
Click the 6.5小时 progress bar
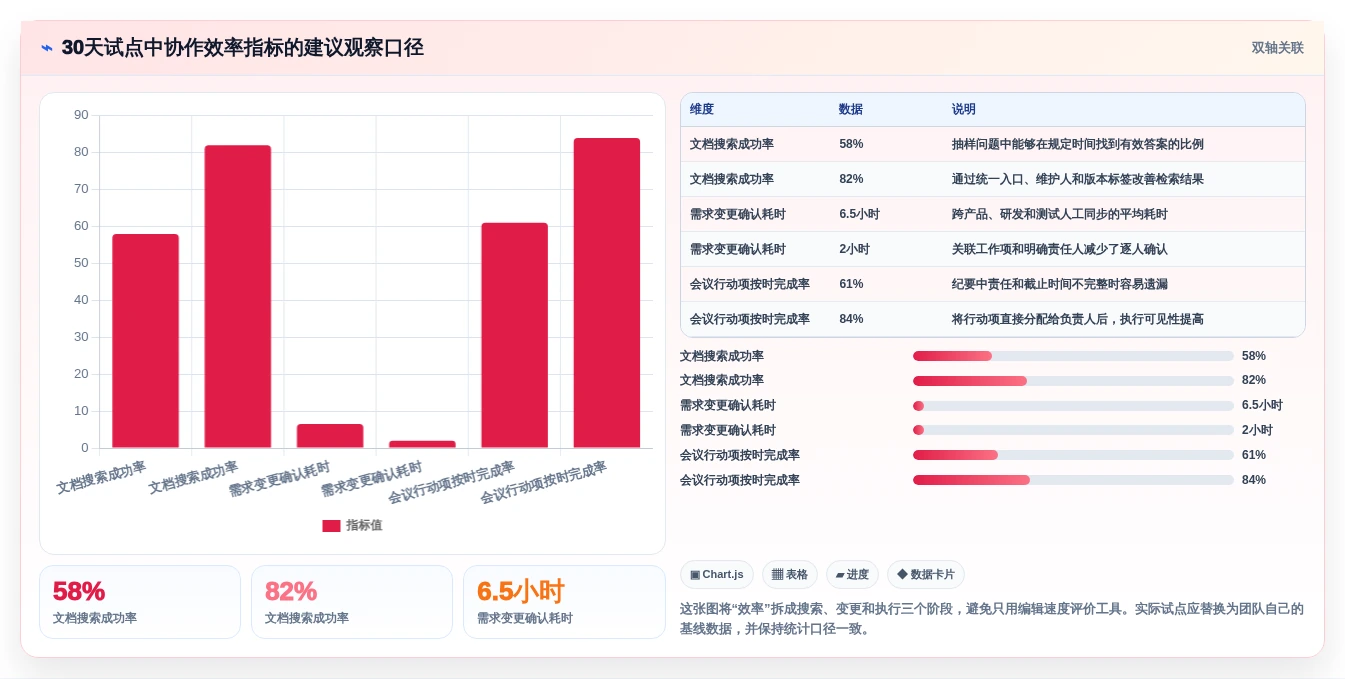(1073, 406)
